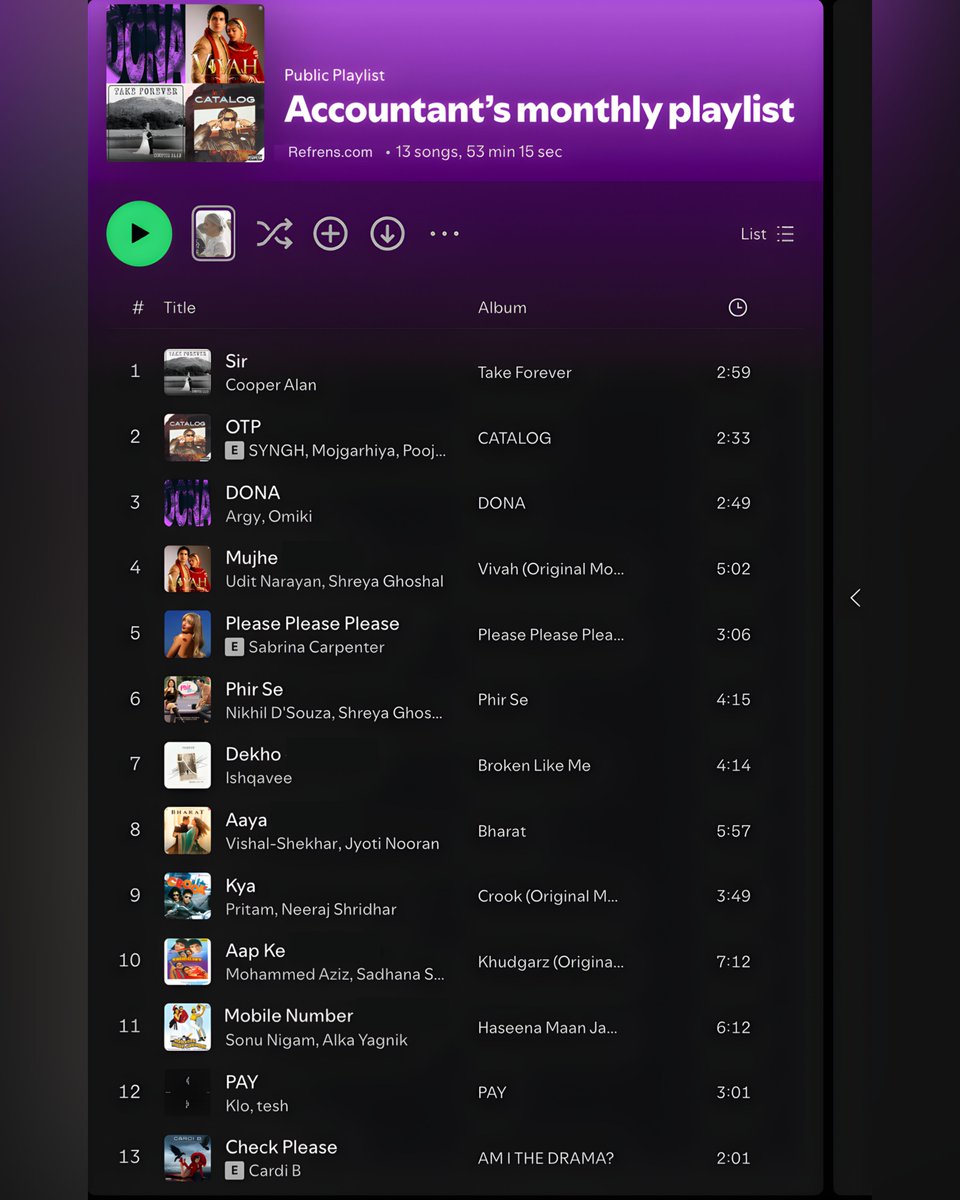The height and width of the screenshot is (1200, 960).
Task: Click PAY track cover art
Action: [x=187, y=1093]
